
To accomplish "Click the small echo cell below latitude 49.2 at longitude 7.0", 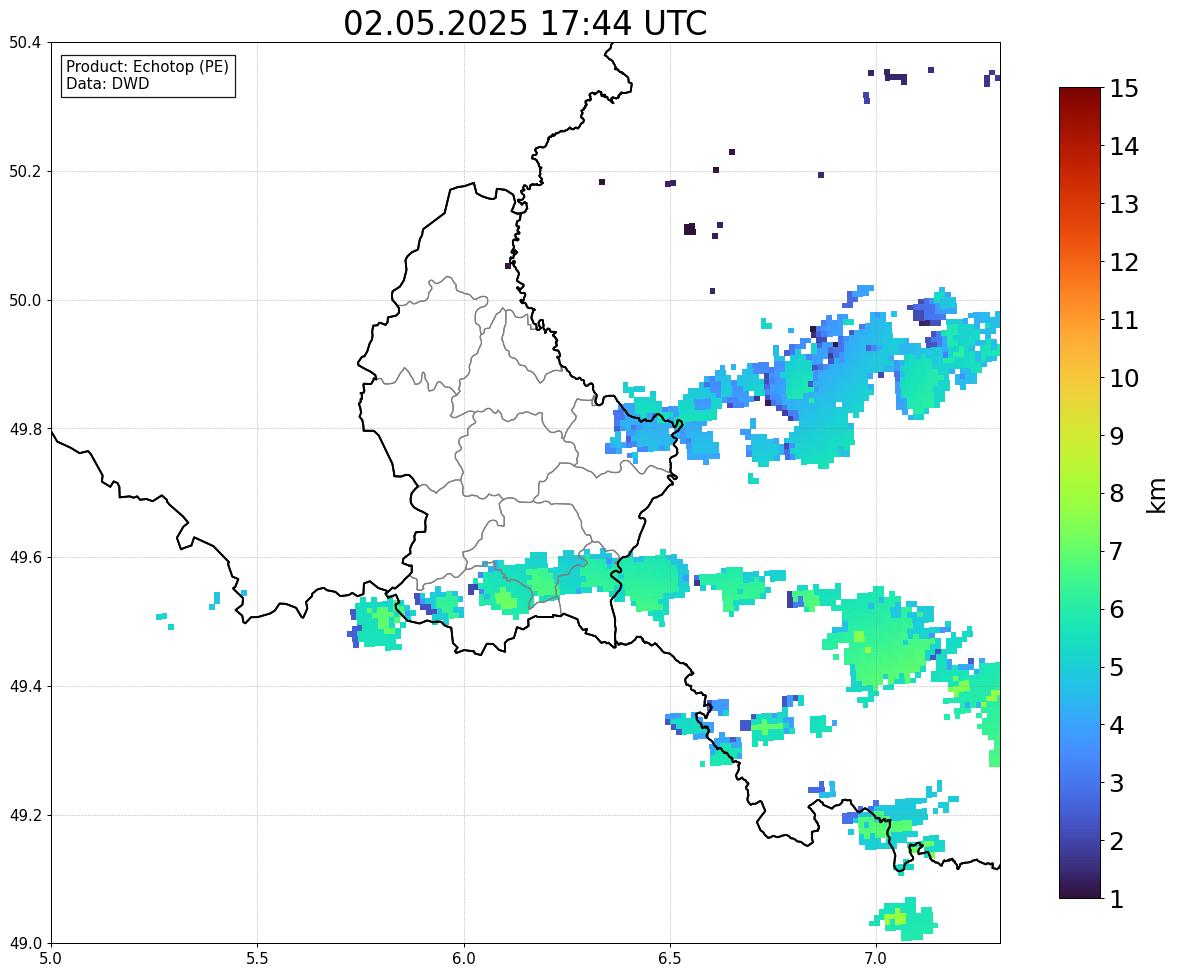I will (905, 918).
